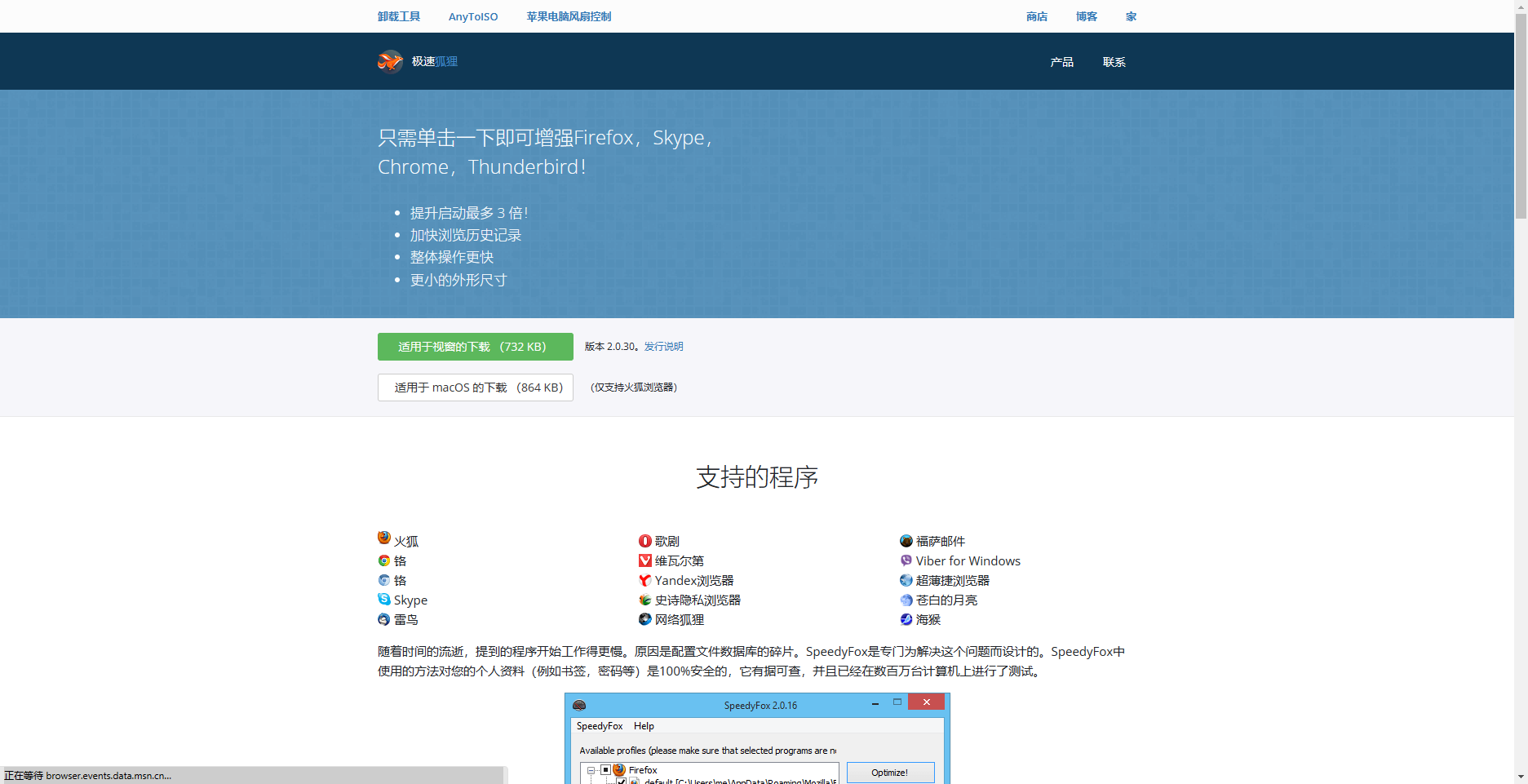Click the Skype icon in supported programs
The width and height of the screenshot is (1528, 784).
pyautogui.click(x=384, y=599)
